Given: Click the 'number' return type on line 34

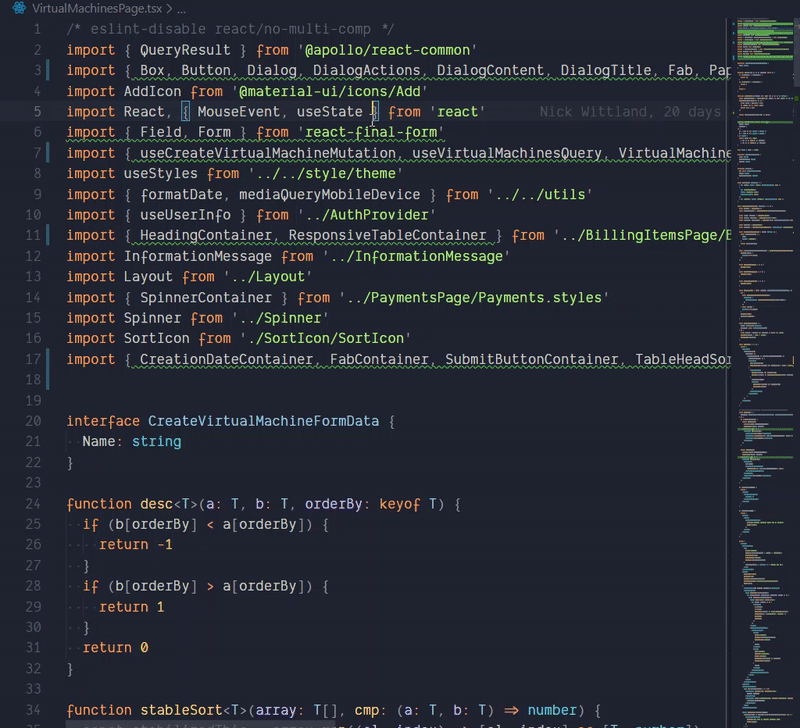Looking at the screenshot, I should click(552, 710).
